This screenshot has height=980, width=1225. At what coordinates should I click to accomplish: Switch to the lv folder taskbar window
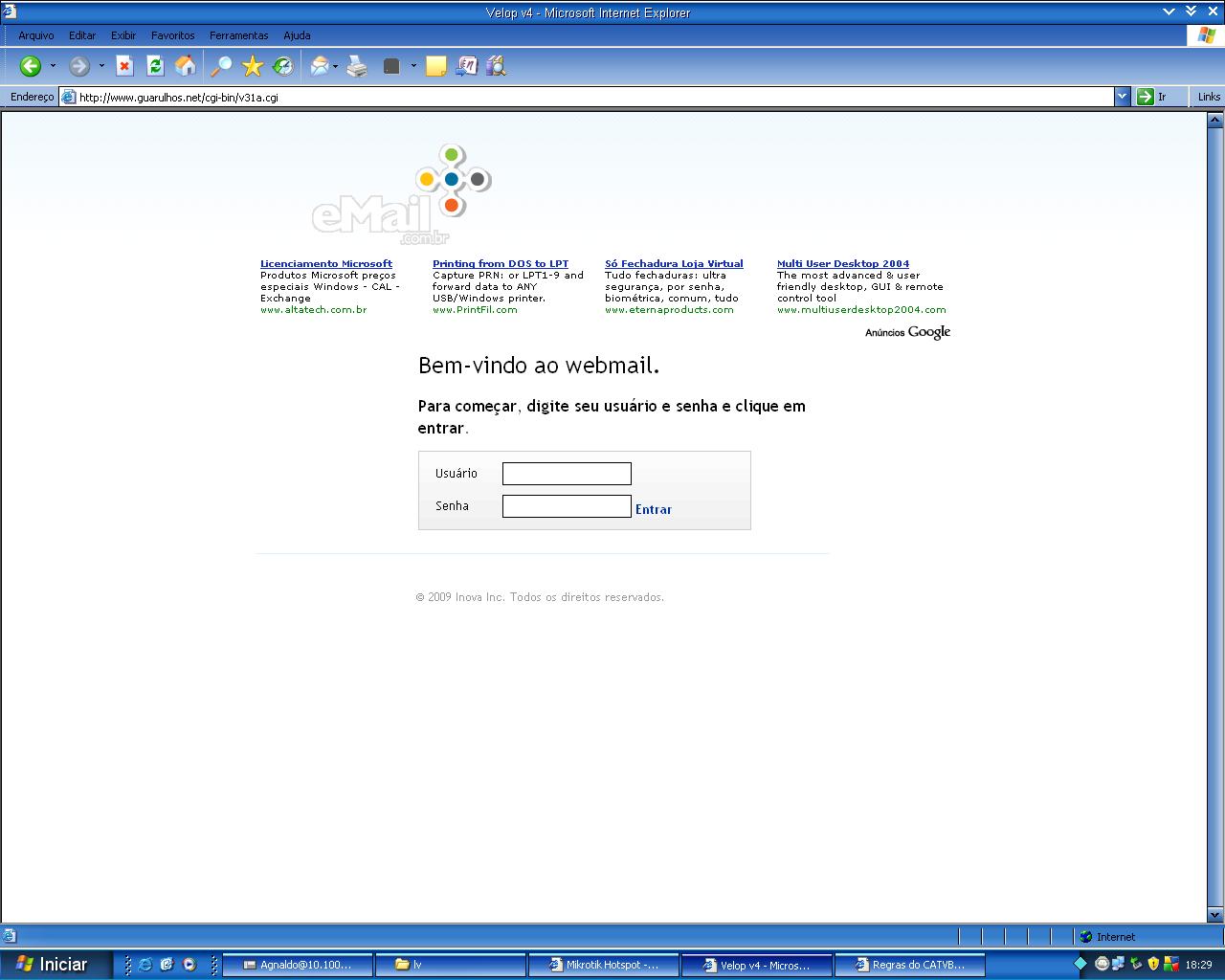click(451, 965)
